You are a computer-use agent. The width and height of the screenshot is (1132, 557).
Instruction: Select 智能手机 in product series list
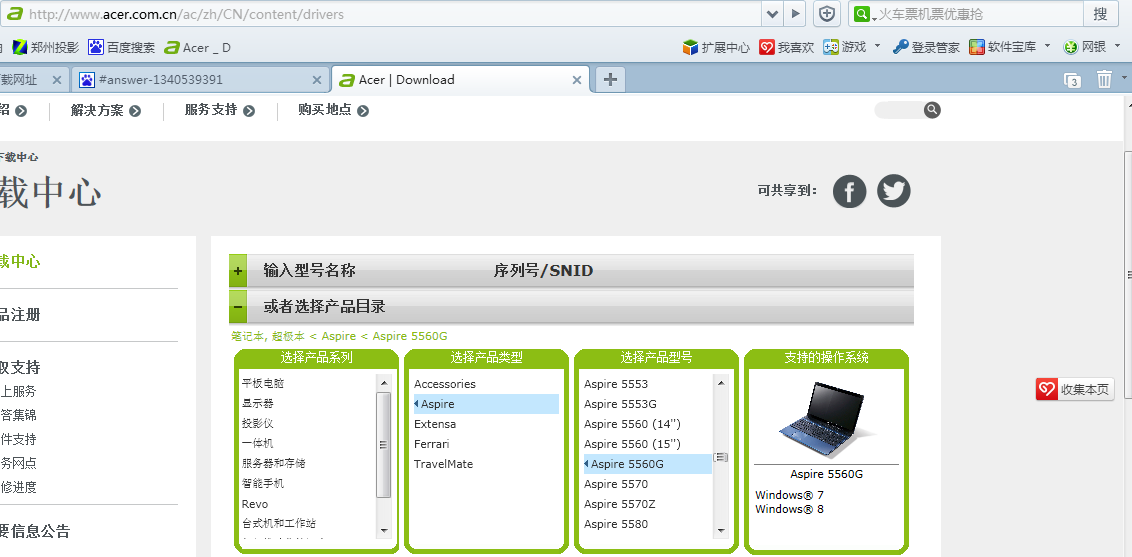click(263, 483)
